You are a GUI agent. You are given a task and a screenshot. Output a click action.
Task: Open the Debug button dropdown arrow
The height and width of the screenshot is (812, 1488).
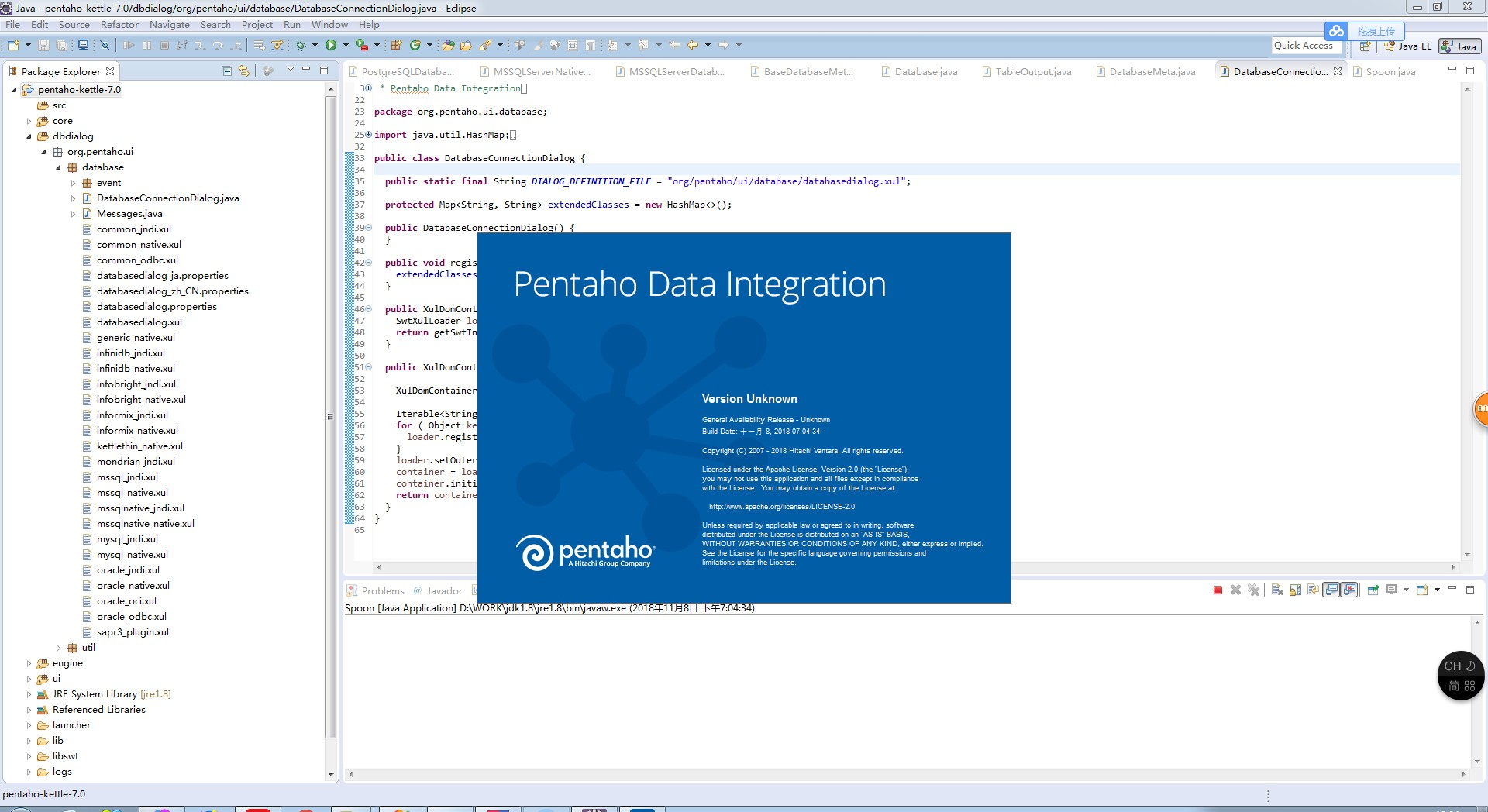(315, 45)
